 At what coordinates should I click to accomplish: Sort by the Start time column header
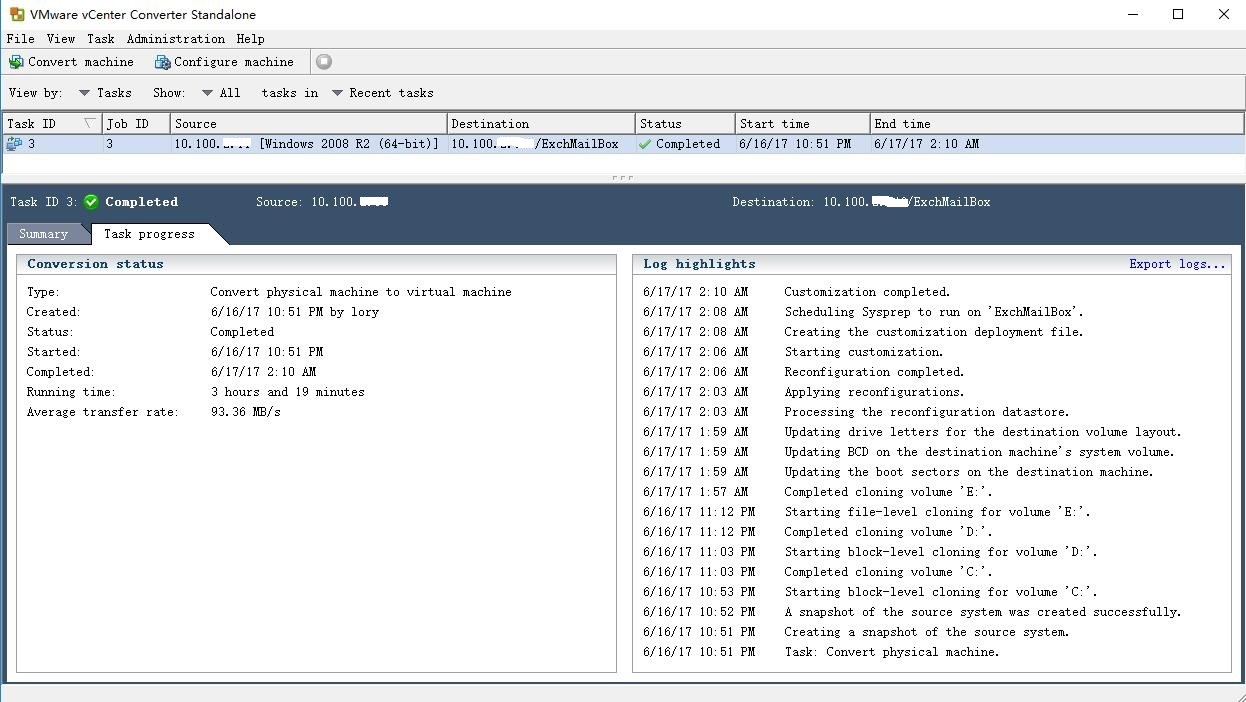[x=802, y=124]
